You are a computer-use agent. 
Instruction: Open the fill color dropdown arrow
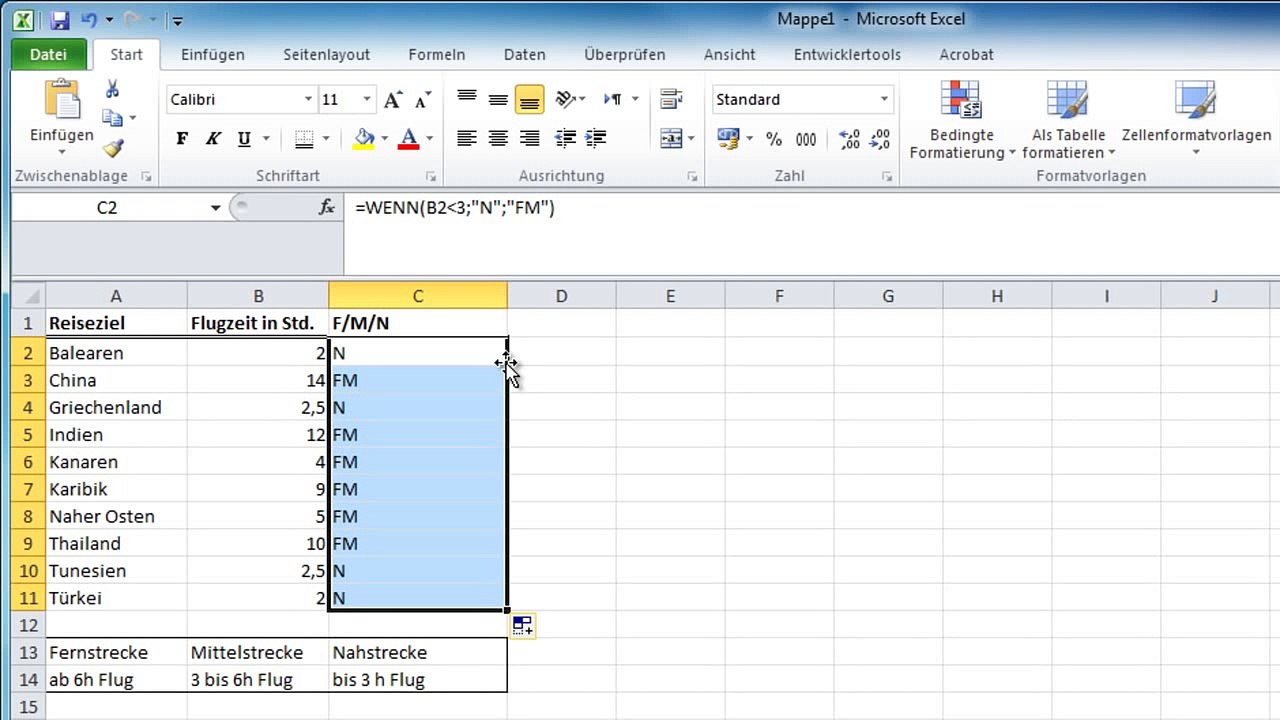pyautogui.click(x=385, y=139)
